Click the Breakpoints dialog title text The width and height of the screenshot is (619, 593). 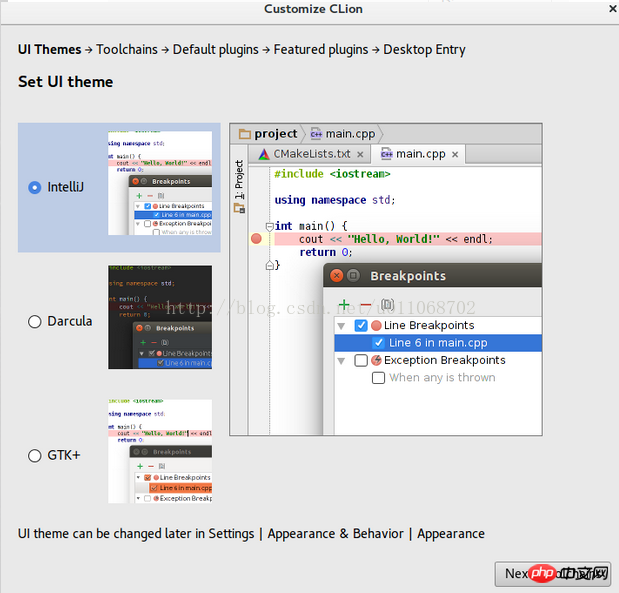(408, 276)
